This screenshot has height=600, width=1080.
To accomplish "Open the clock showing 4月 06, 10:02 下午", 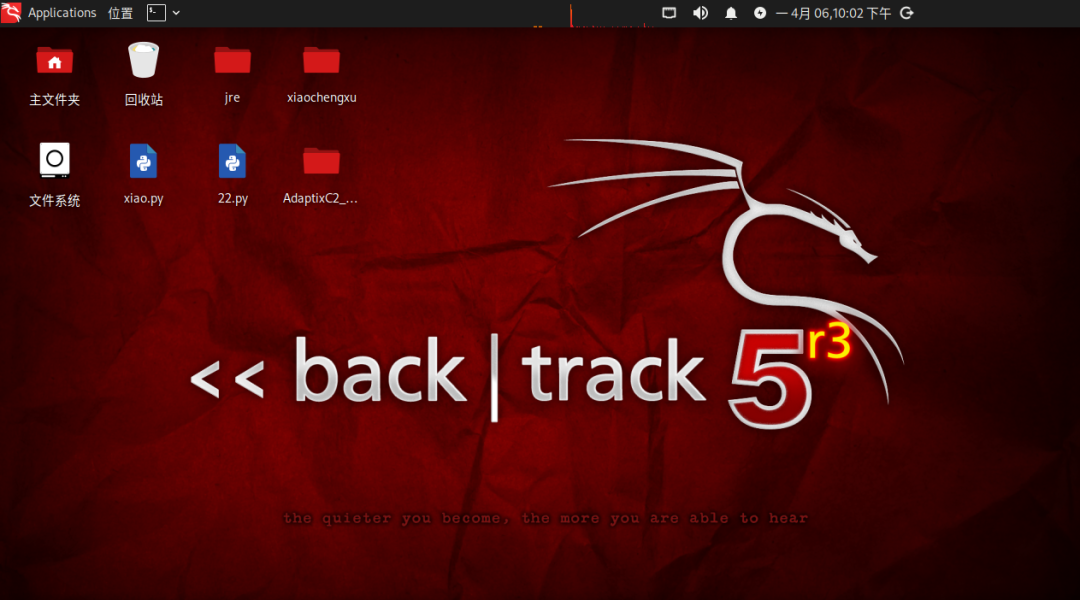I will pyautogui.click(x=833, y=13).
